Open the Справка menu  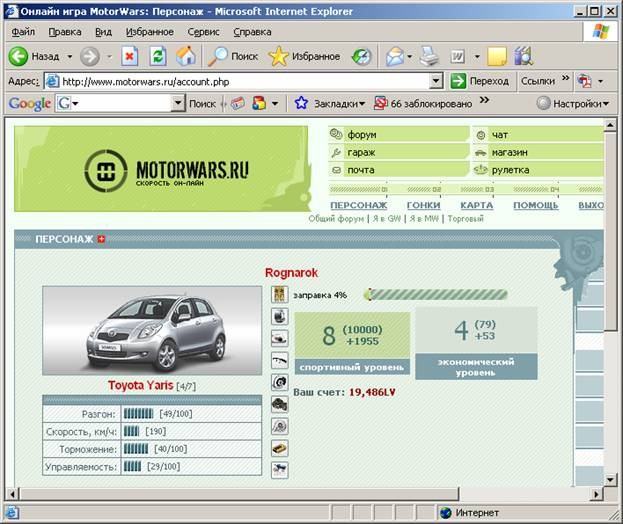[x=252, y=32]
